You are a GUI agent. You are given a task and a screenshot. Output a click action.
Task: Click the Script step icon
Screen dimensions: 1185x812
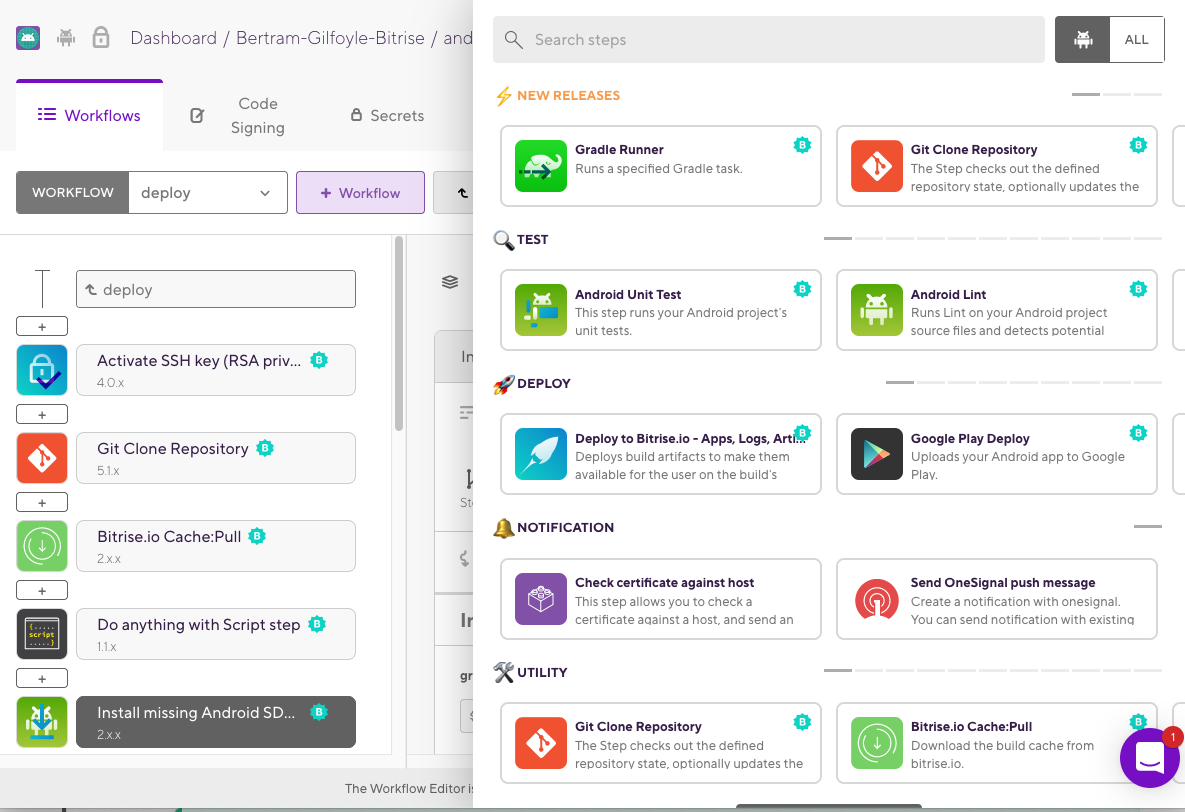tap(42, 634)
